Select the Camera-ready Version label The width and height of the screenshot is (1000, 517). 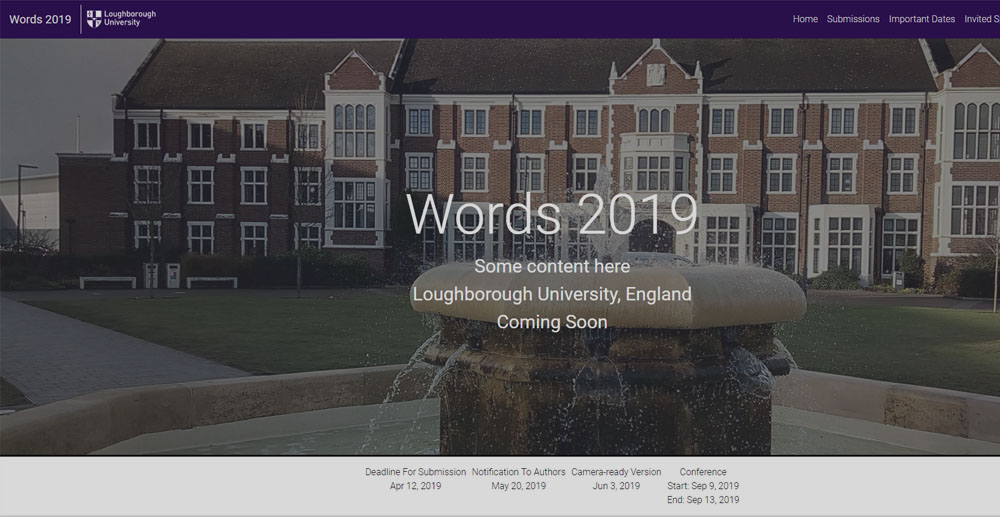coord(616,472)
